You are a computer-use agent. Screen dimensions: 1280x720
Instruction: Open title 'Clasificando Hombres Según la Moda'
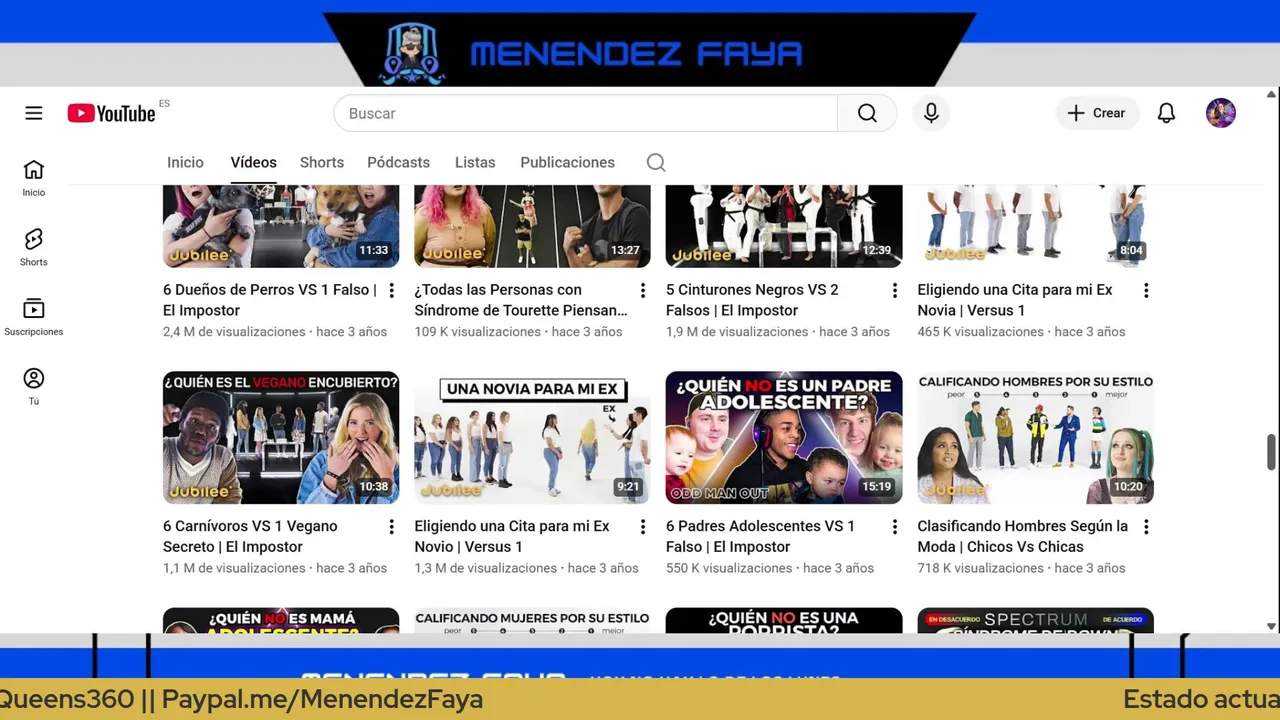pos(1022,536)
